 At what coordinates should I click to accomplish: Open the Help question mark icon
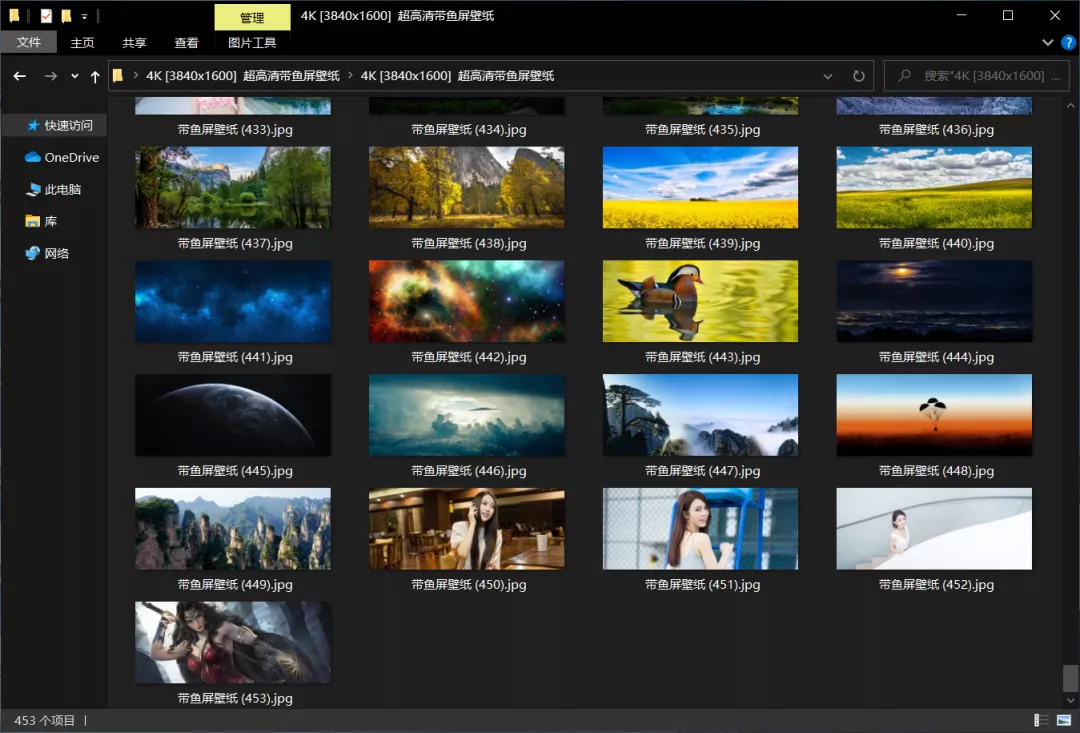[1067, 43]
